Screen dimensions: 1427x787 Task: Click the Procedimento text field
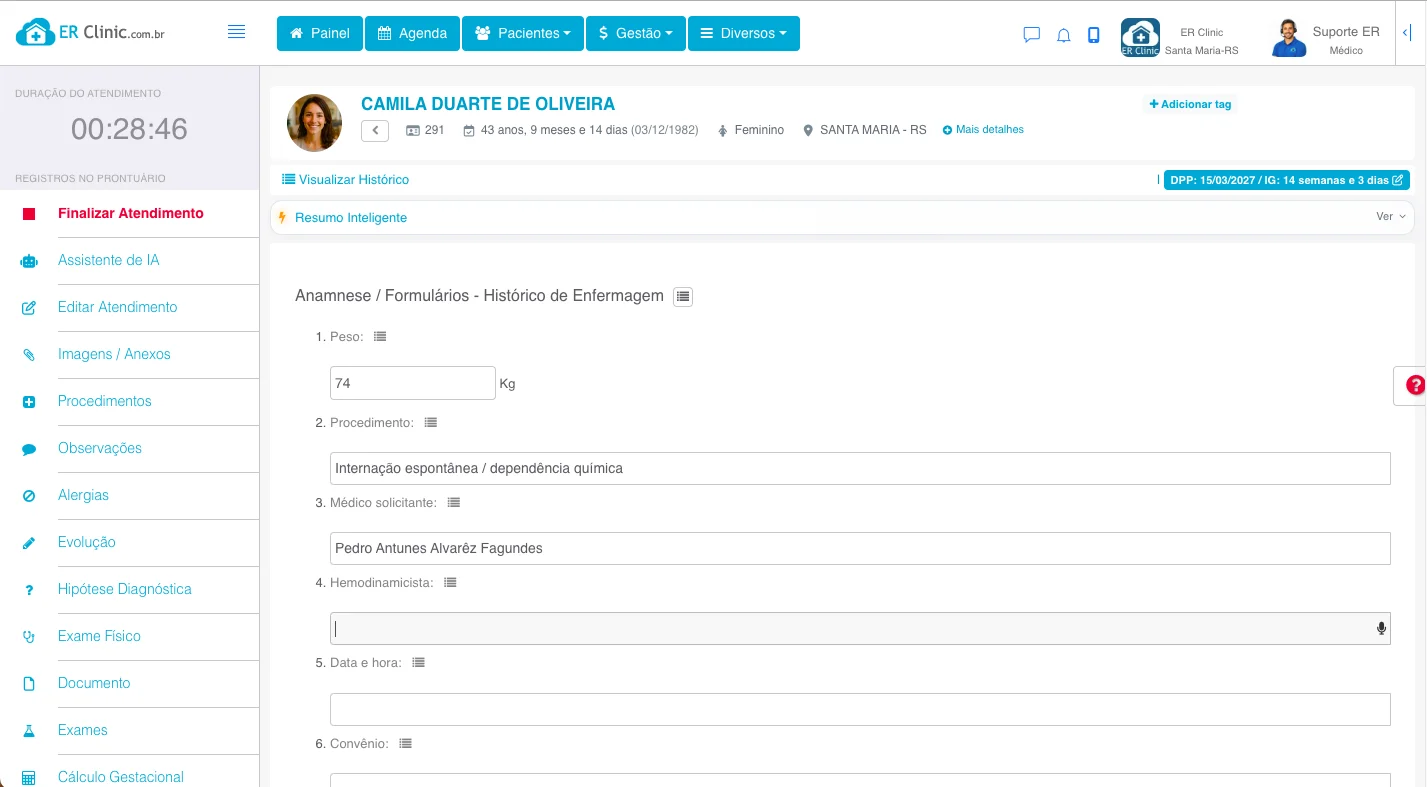(x=860, y=468)
